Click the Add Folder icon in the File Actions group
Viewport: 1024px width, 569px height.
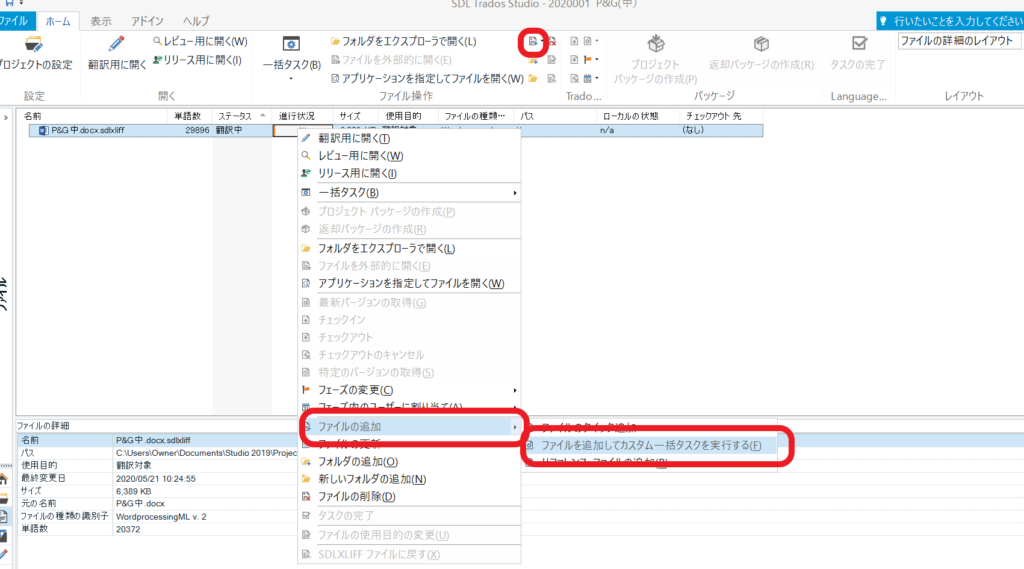coord(533,60)
